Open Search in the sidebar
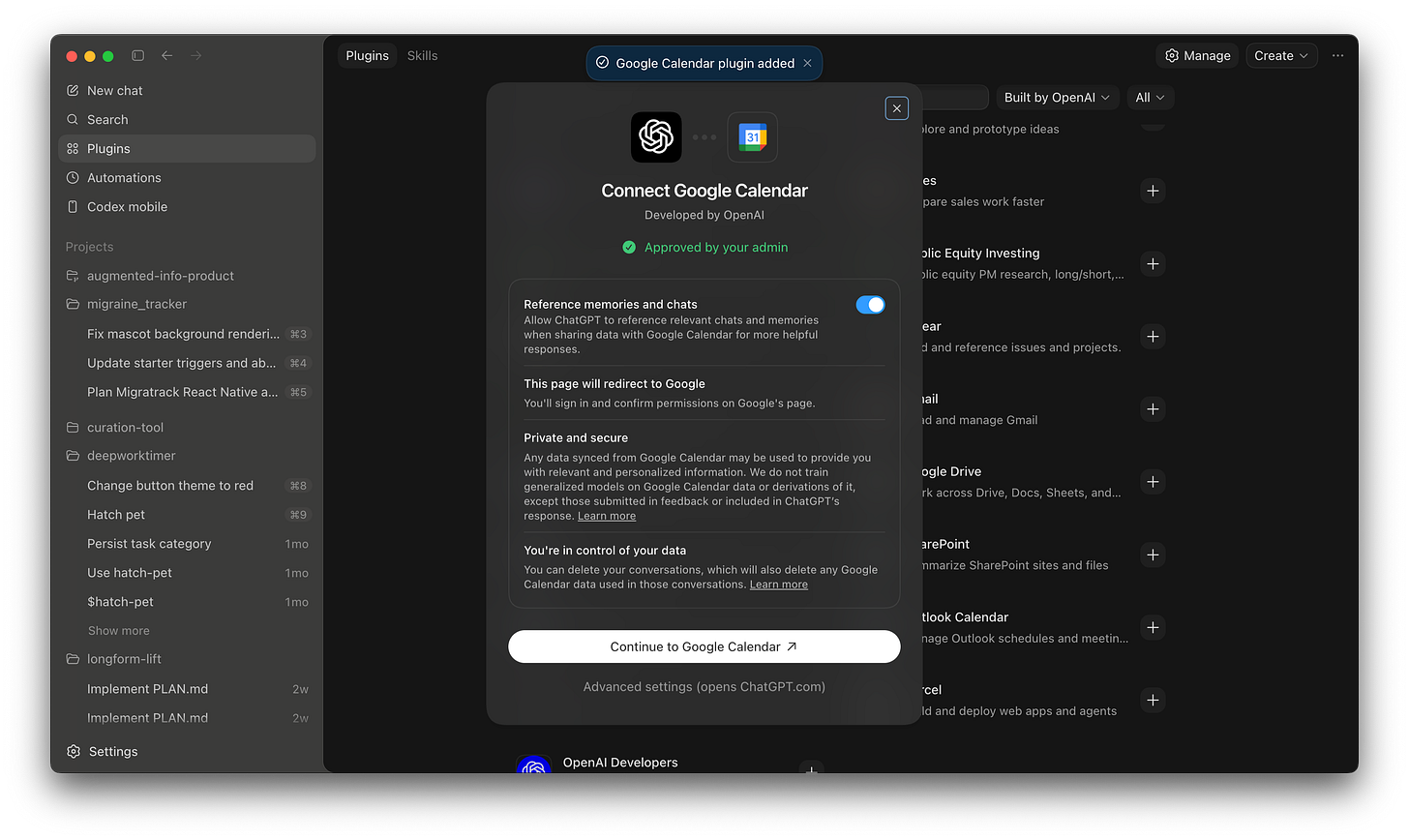The width and height of the screenshot is (1409, 840). coord(187,119)
